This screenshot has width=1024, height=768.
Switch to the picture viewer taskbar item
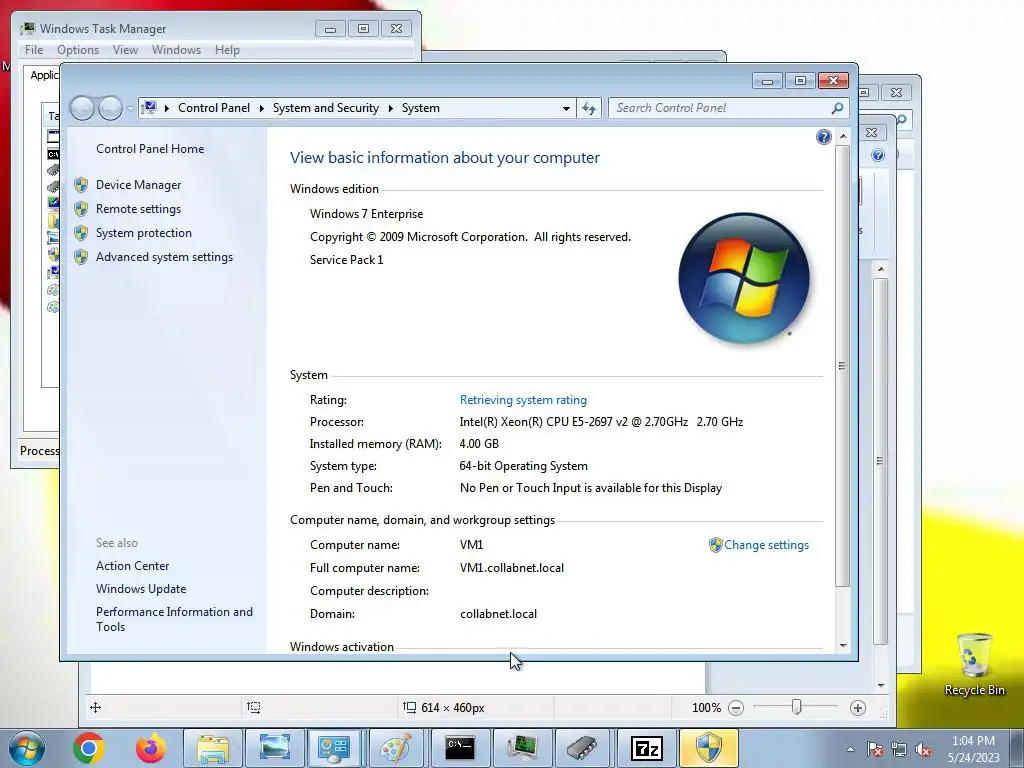point(274,748)
